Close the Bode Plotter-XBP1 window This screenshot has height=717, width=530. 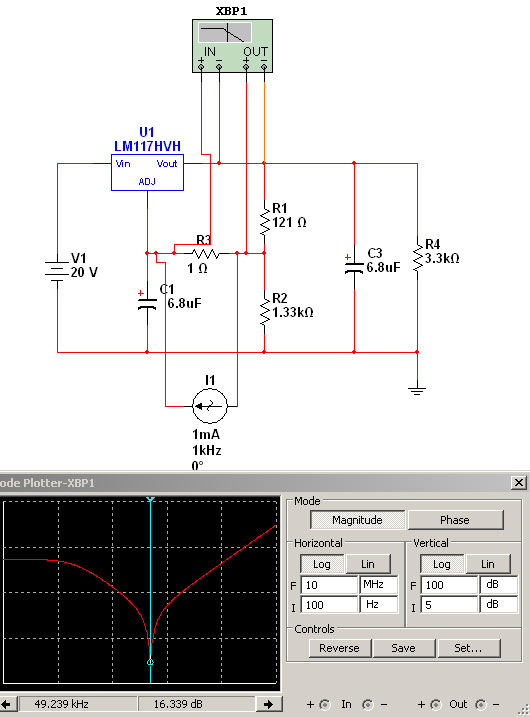[x=519, y=482]
